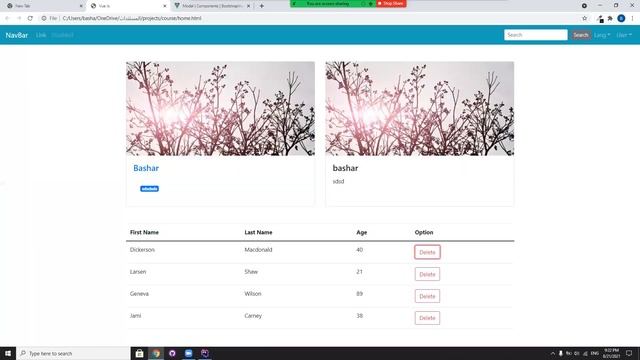Select the Larsen first name cell
The width and height of the screenshot is (640, 360).
(x=138, y=272)
